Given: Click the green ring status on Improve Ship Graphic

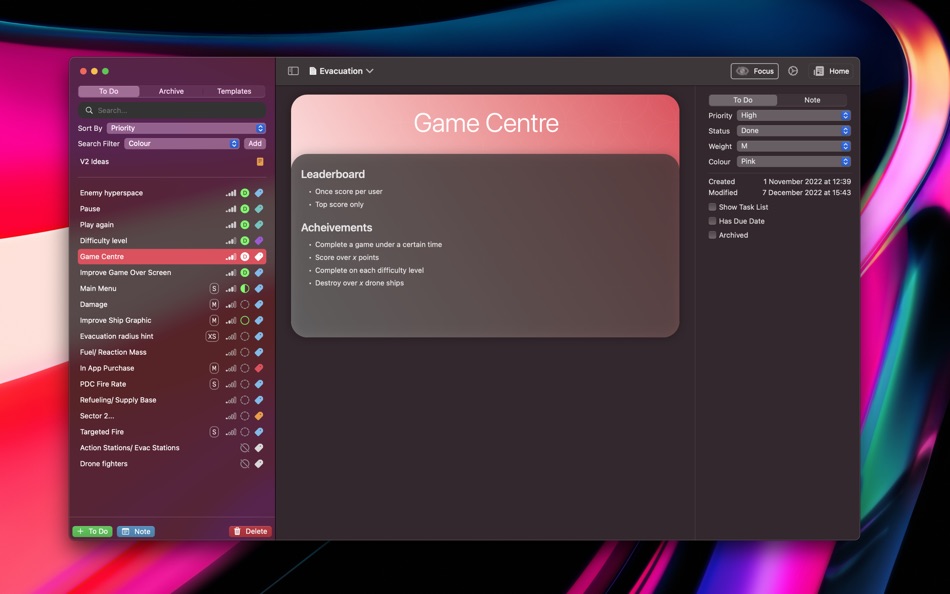Looking at the screenshot, I should 245,320.
